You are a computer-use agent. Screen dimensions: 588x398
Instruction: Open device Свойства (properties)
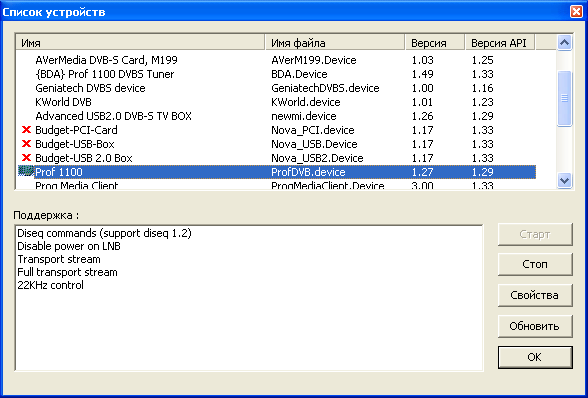click(x=535, y=295)
